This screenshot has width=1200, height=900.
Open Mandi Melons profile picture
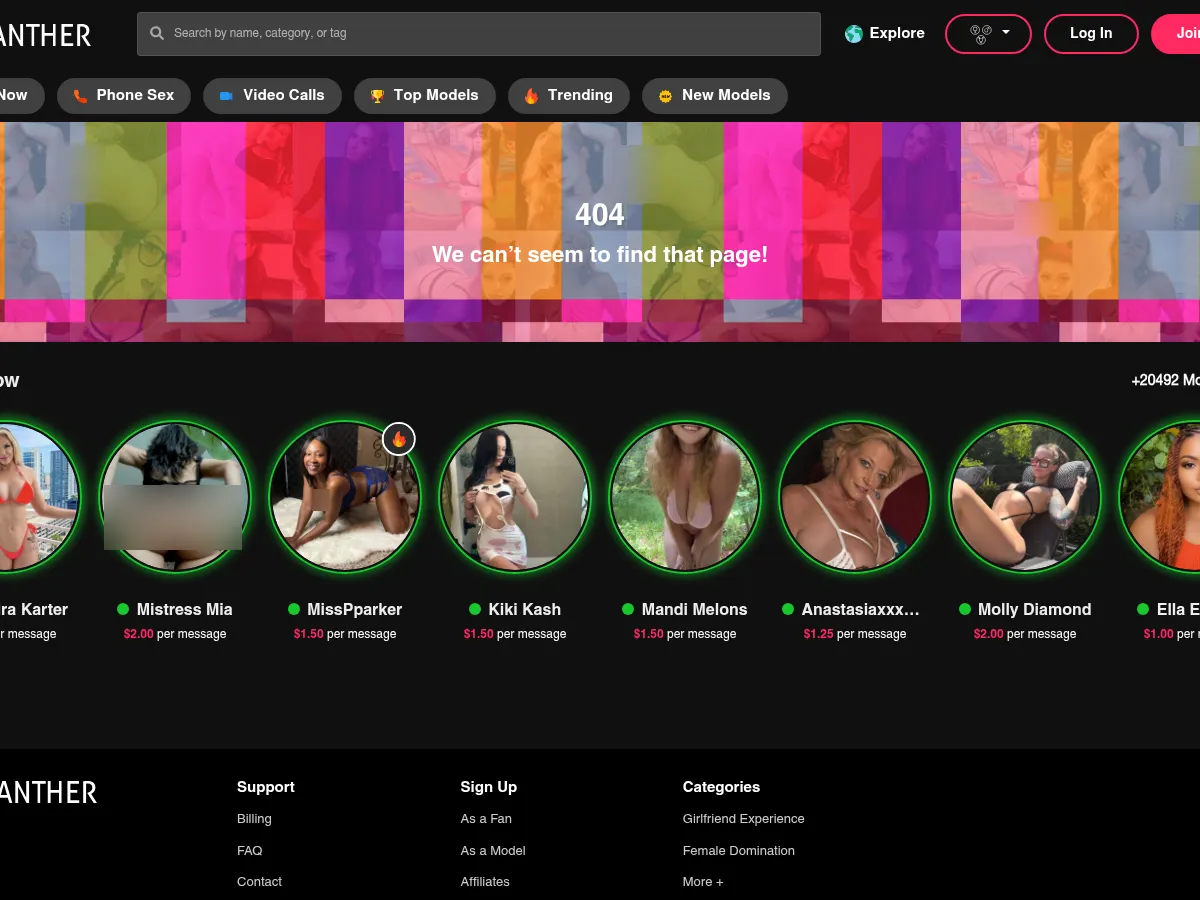point(685,497)
